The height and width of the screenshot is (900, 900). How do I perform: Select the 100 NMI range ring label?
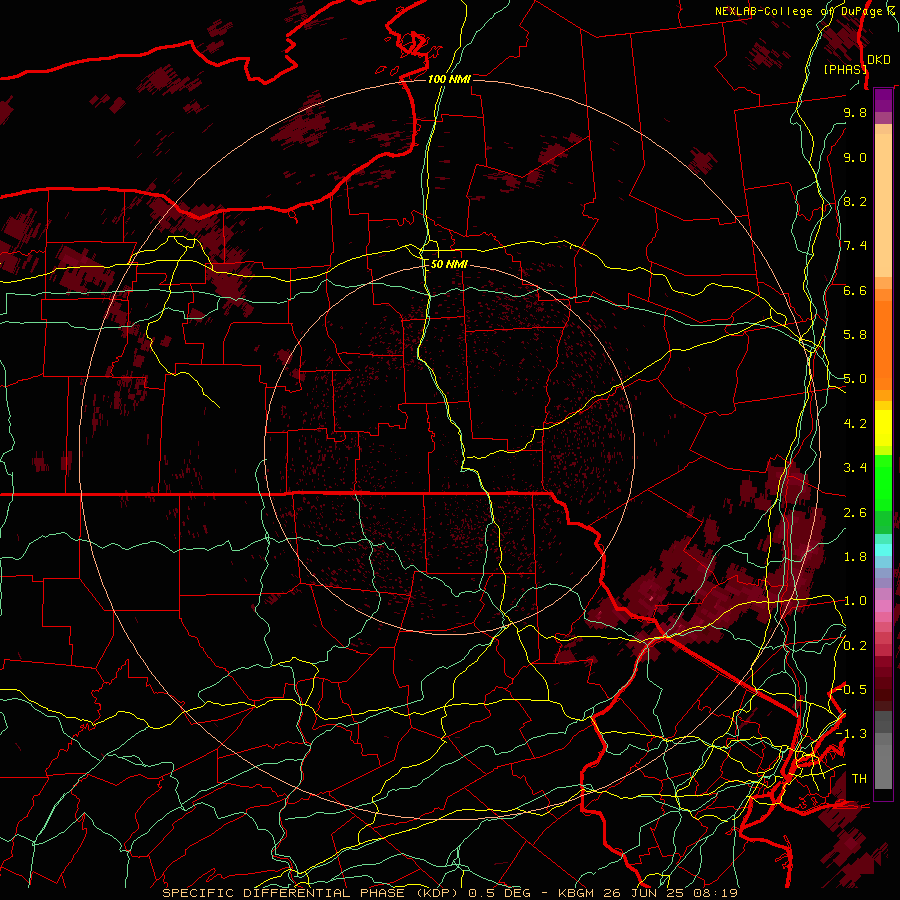pos(449,79)
